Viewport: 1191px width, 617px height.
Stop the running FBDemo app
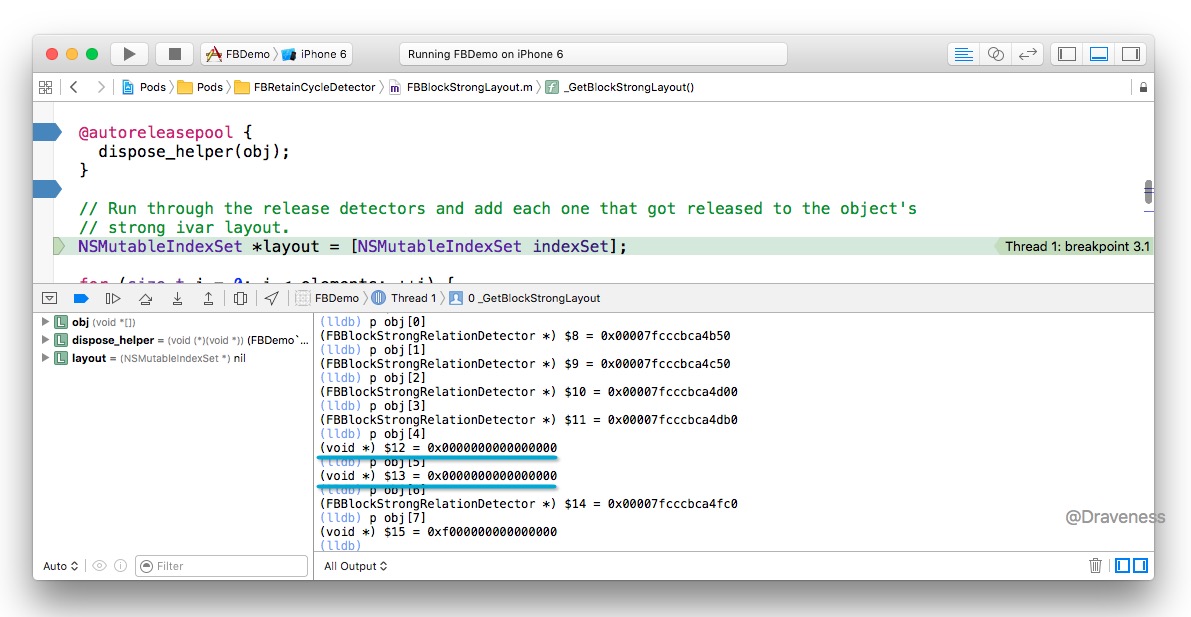(174, 54)
